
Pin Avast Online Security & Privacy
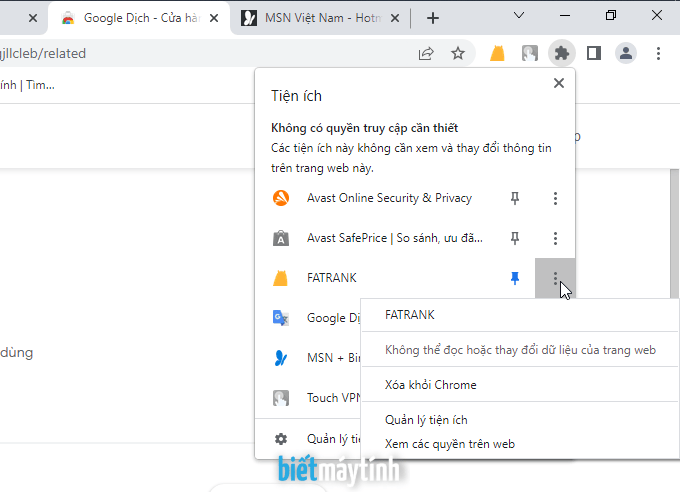(x=515, y=198)
